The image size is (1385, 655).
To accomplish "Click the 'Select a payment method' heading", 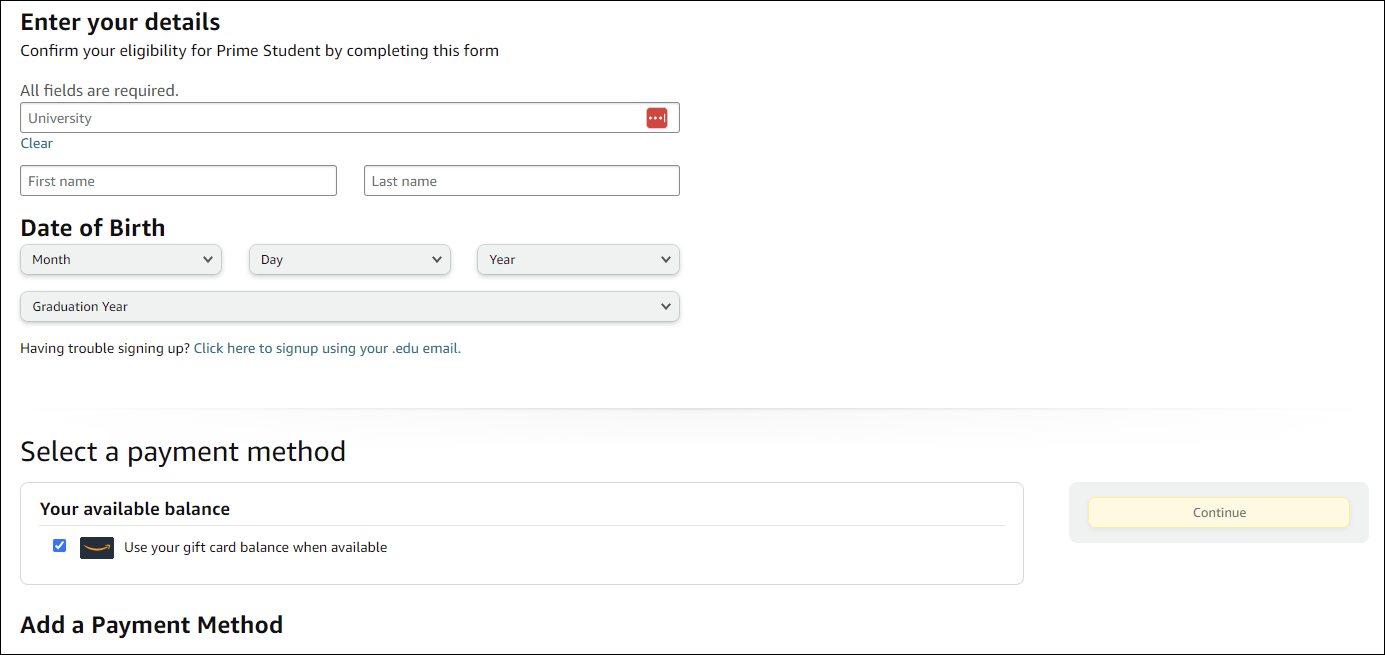I will (183, 452).
